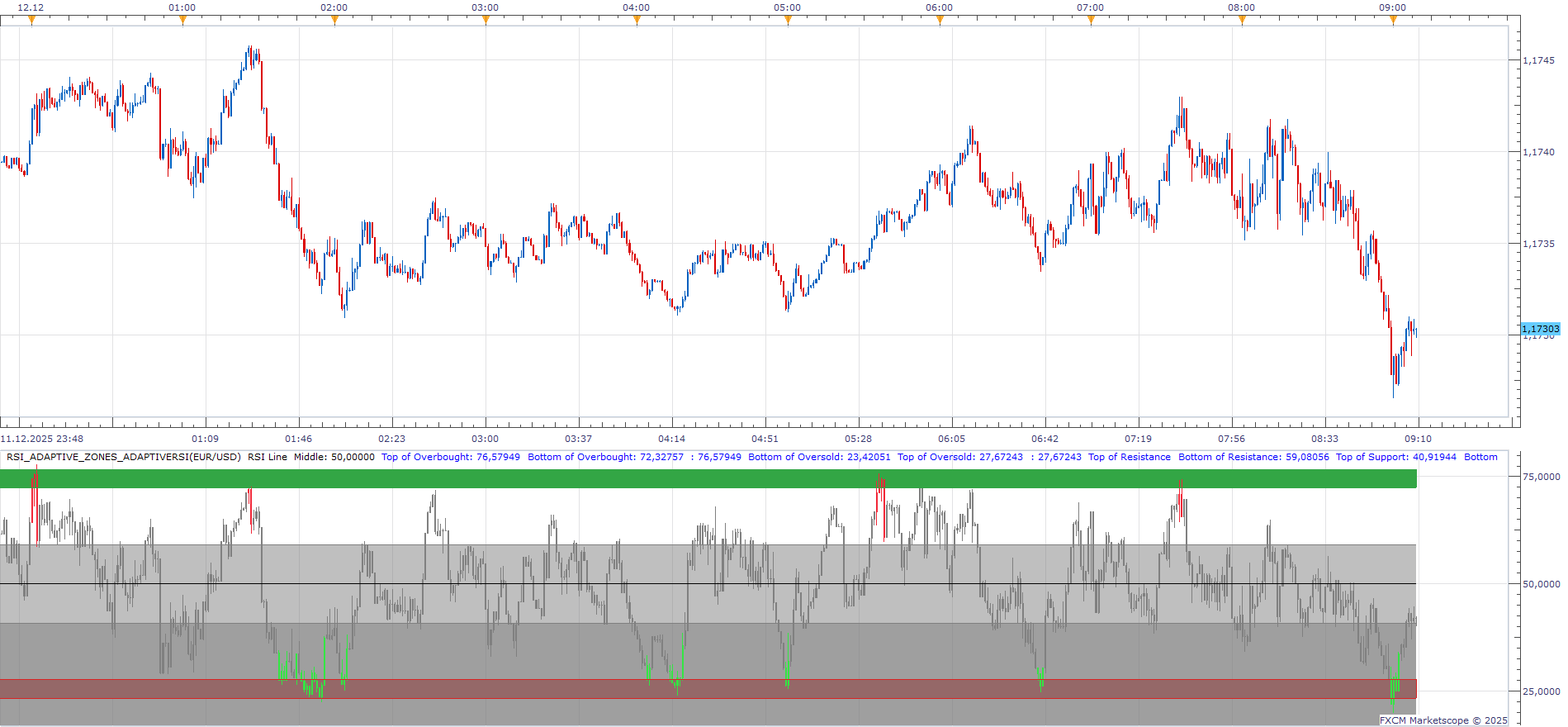Click the 'RSI Line' label
1568x727 pixels.
tap(268, 457)
